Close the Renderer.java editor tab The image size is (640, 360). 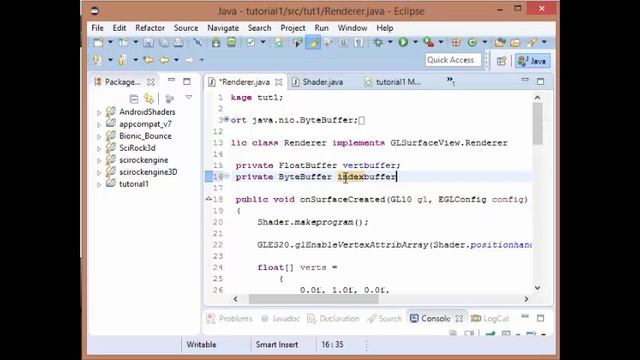click(x=279, y=82)
